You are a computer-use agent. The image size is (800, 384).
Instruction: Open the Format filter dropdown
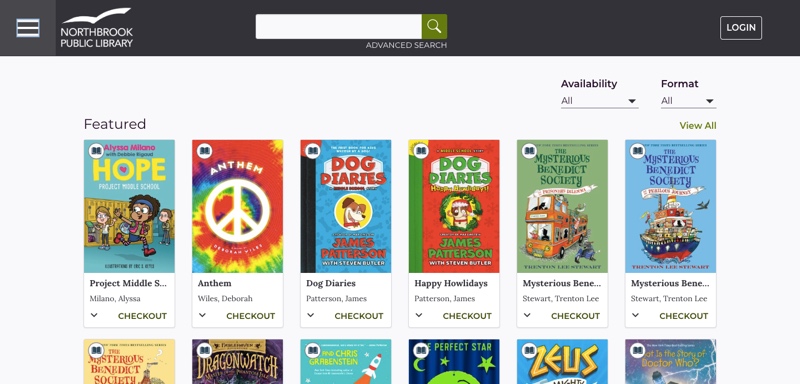pyautogui.click(x=688, y=101)
